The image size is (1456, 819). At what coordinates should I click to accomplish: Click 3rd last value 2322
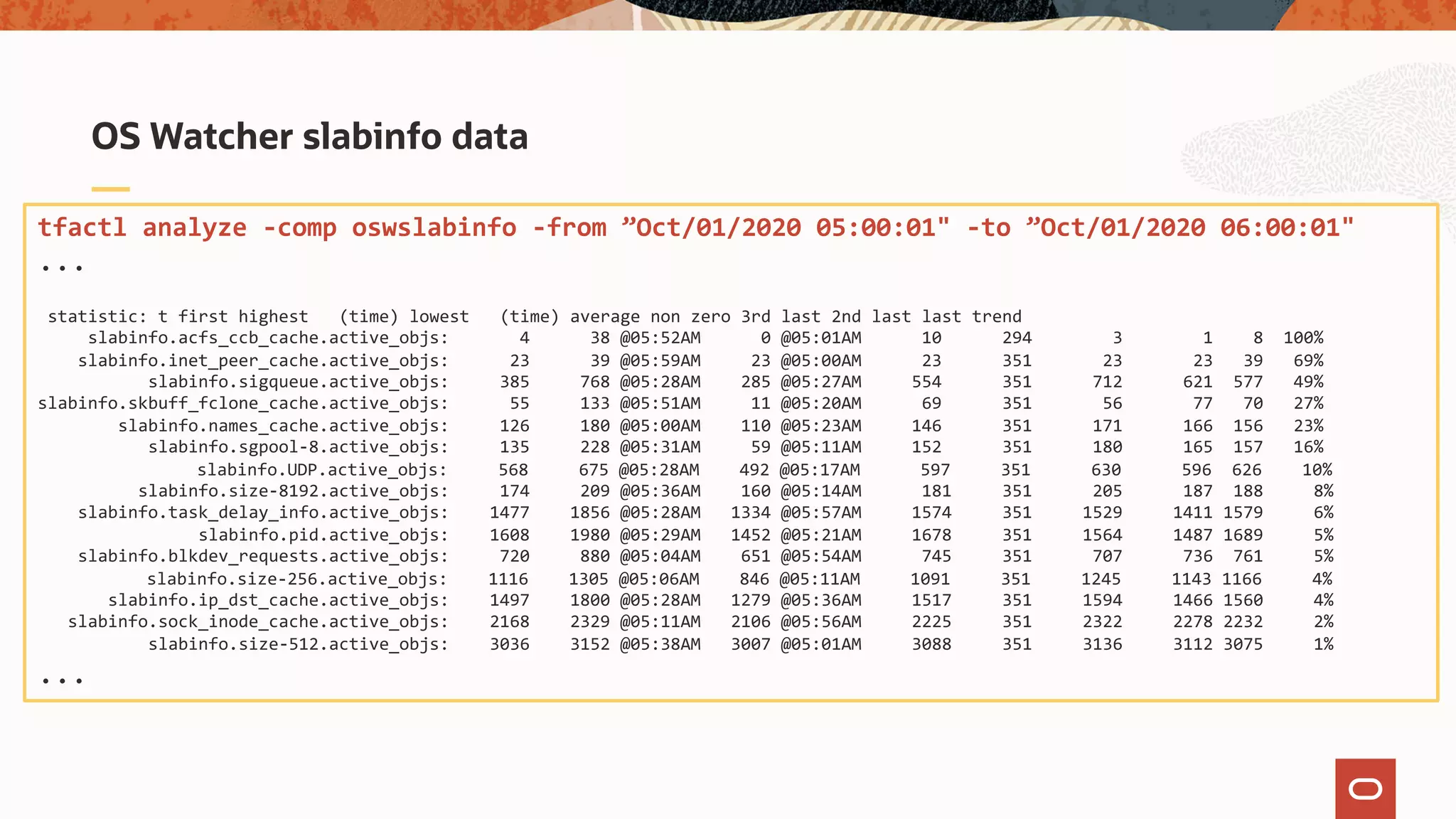pyautogui.click(x=1102, y=622)
